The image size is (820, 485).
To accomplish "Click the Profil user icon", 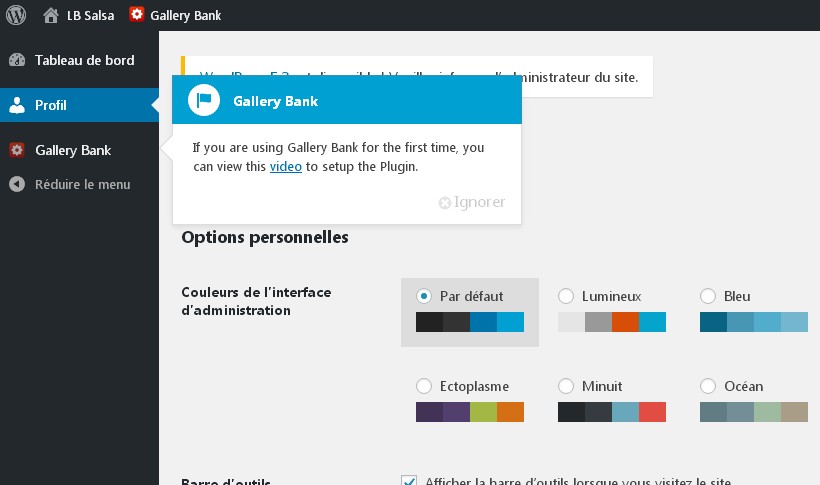I will 17,105.
